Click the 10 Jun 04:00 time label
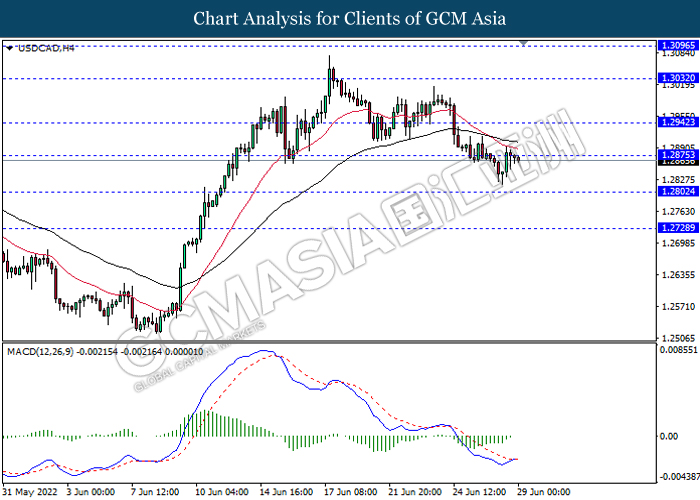This screenshot has width=700, height=500. click(222, 492)
